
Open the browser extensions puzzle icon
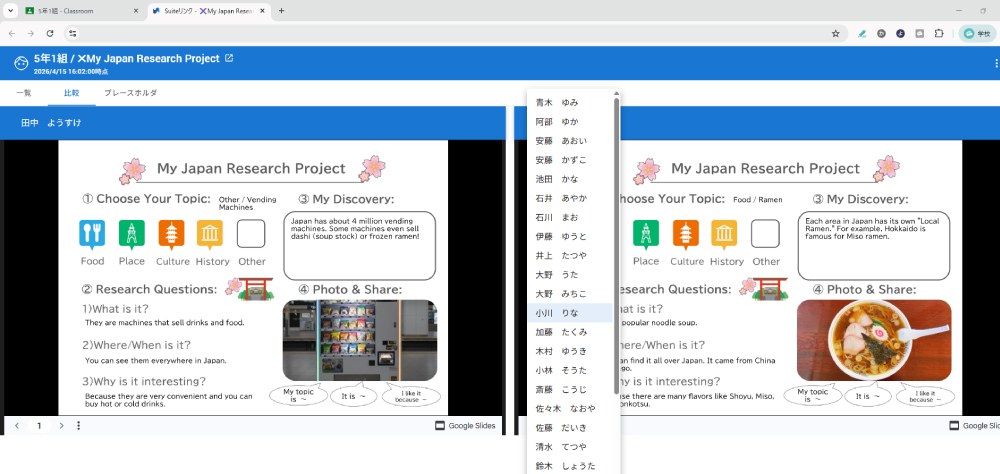(939, 33)
